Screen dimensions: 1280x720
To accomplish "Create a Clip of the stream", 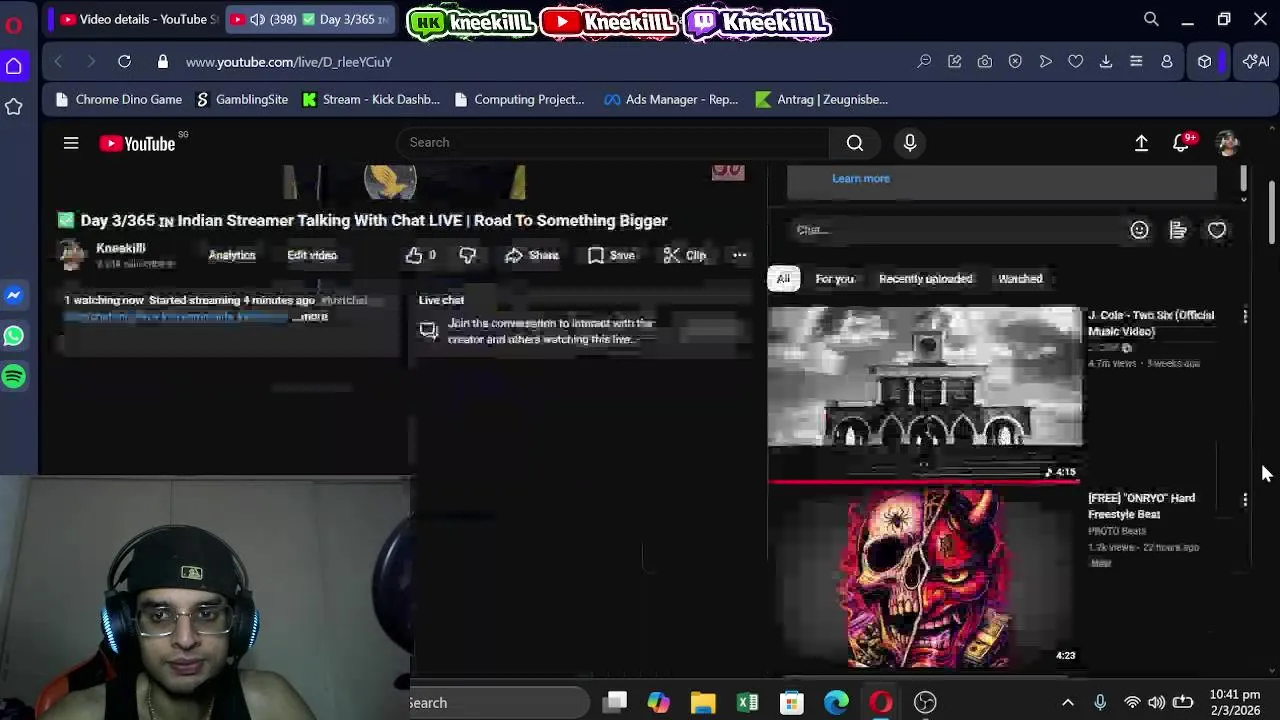I will (685, 255).
